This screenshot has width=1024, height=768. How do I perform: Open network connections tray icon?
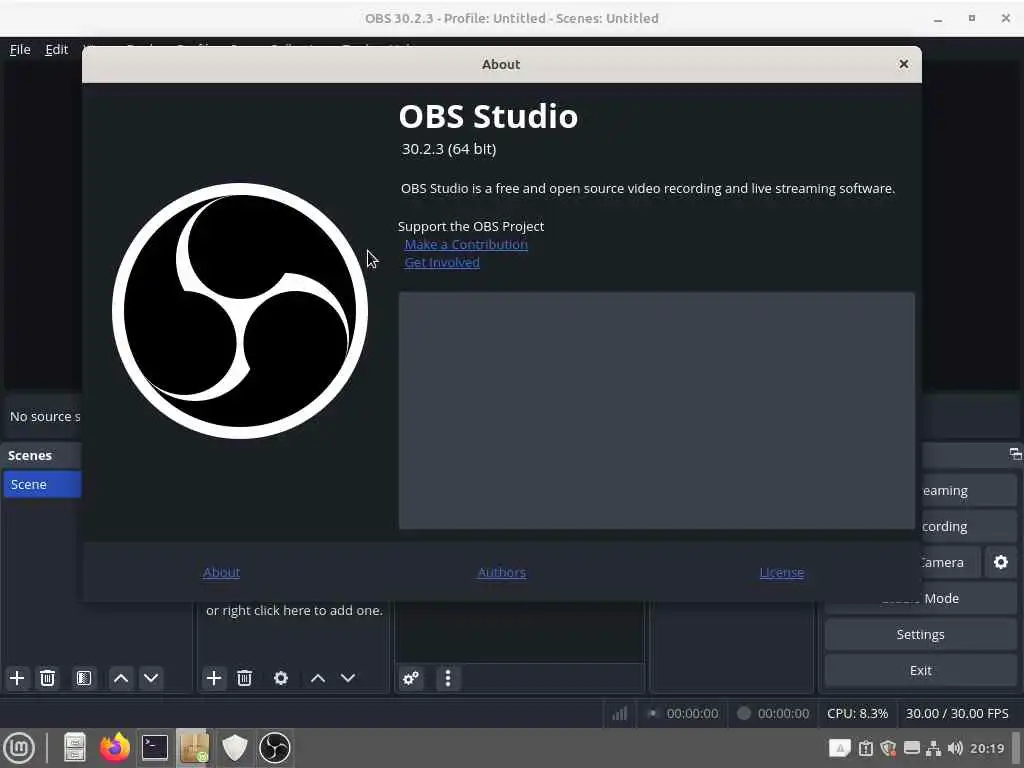point(933,748)
